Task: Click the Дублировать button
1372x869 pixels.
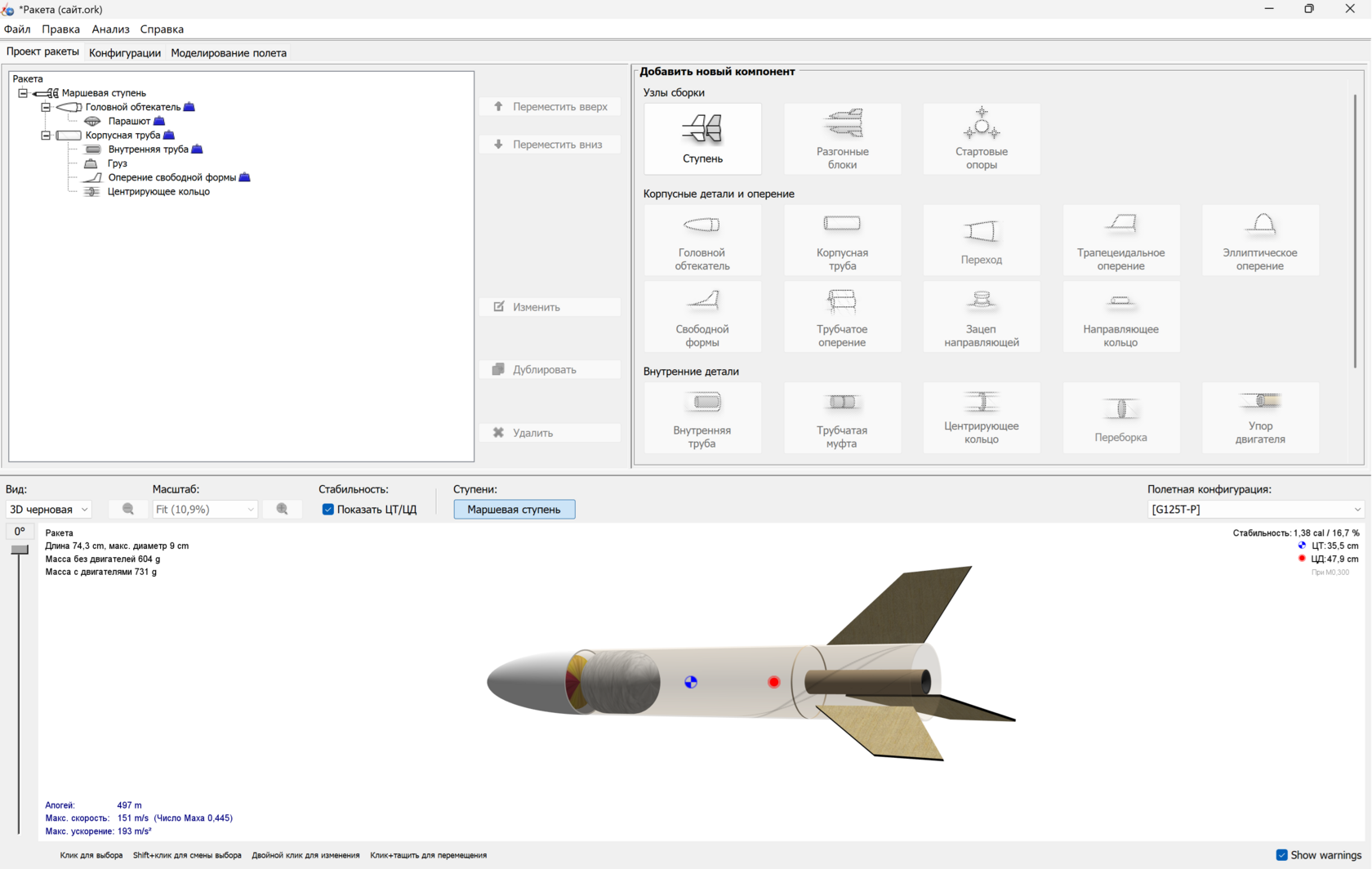Action: coord(550,369)
